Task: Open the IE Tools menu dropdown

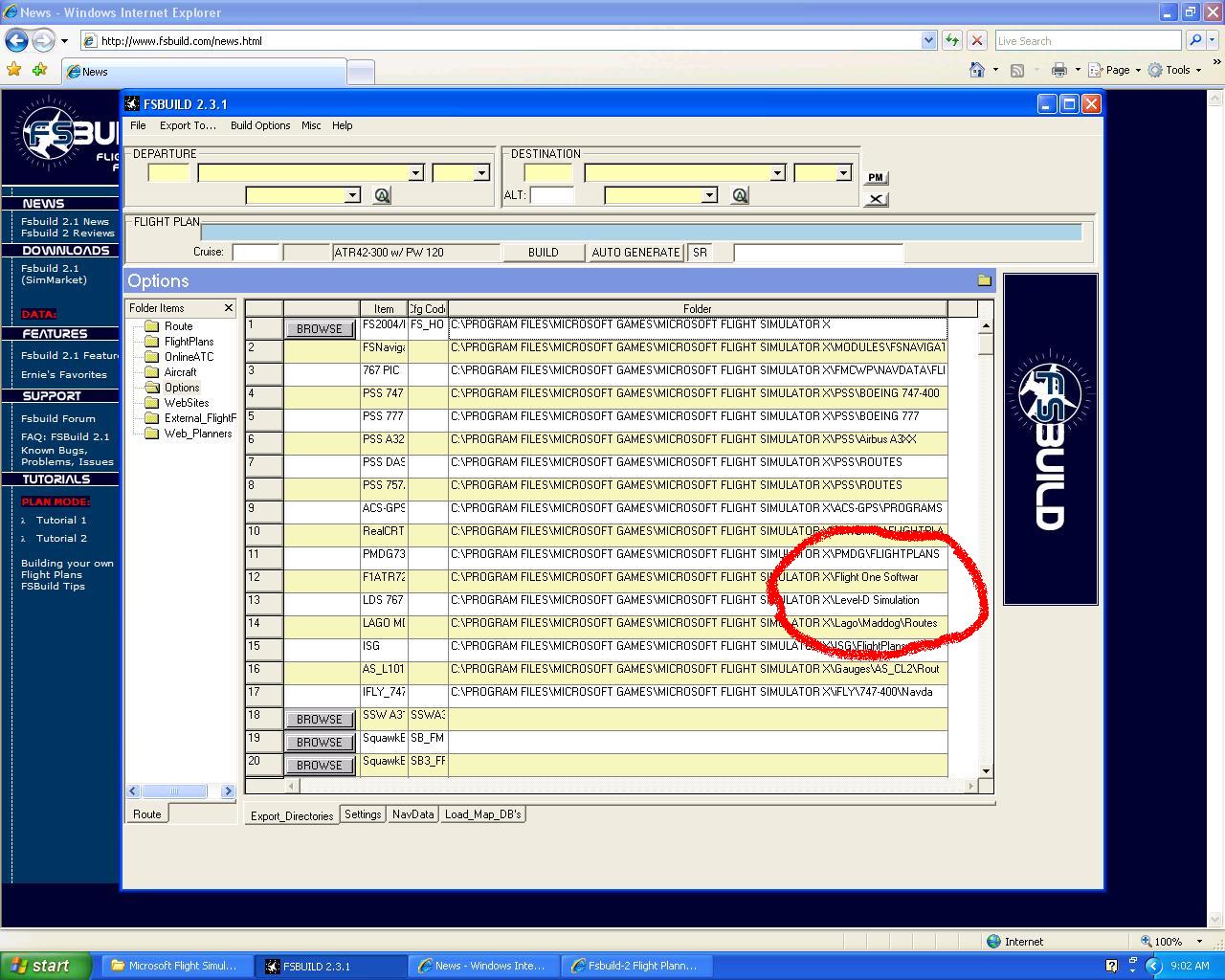Action: [x=1175, y=70]
